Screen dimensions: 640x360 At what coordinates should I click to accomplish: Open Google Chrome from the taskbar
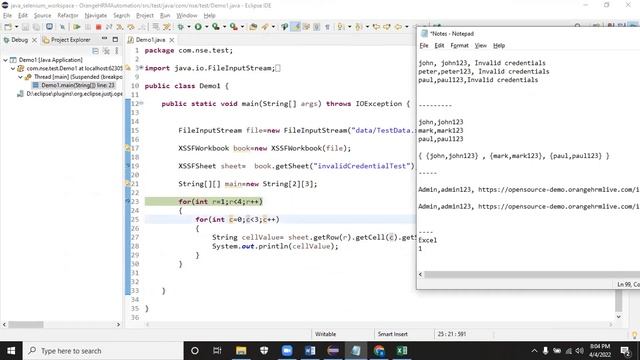coord(379,351)
